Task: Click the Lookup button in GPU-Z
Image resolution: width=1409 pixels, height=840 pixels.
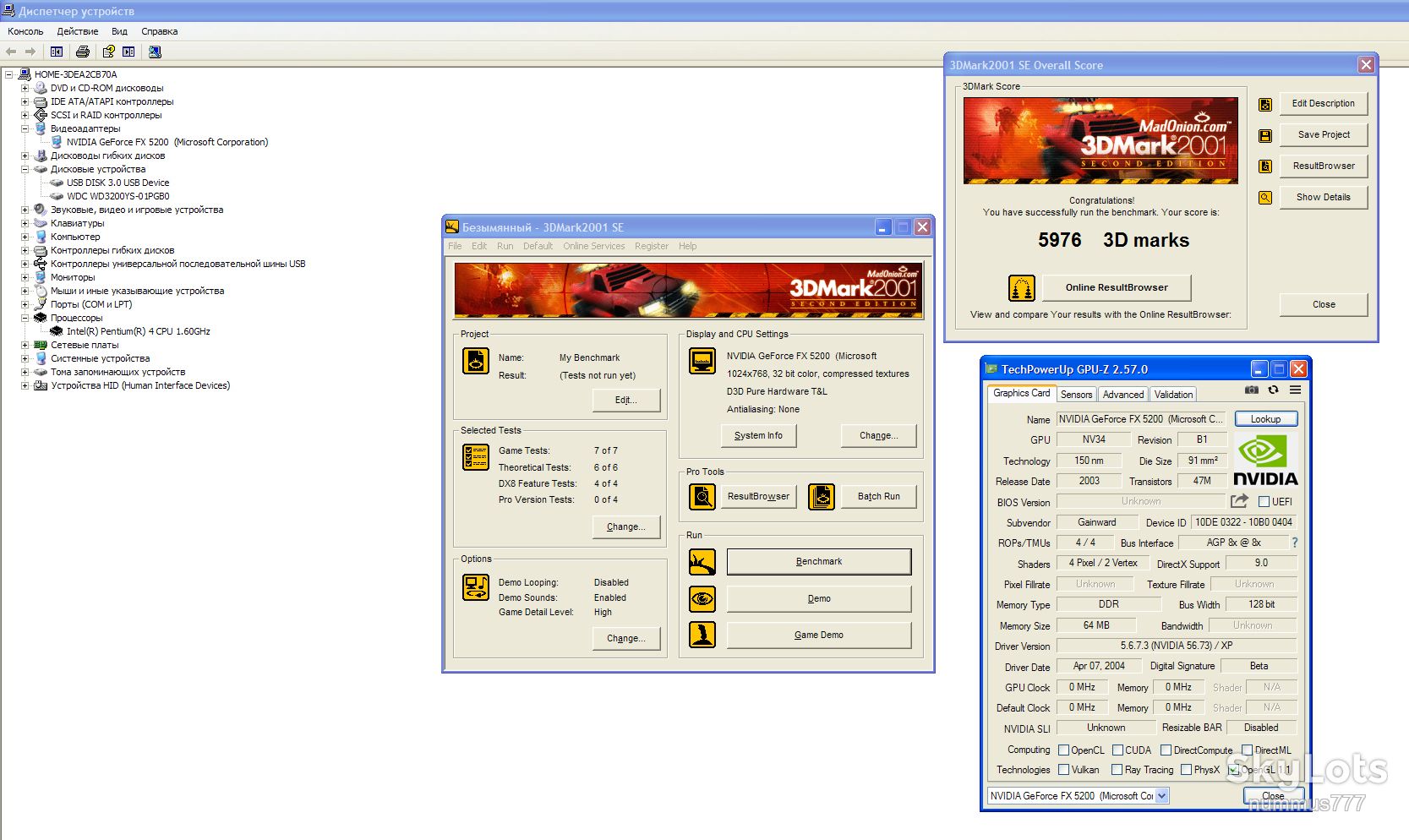Action: (1265, 419)
